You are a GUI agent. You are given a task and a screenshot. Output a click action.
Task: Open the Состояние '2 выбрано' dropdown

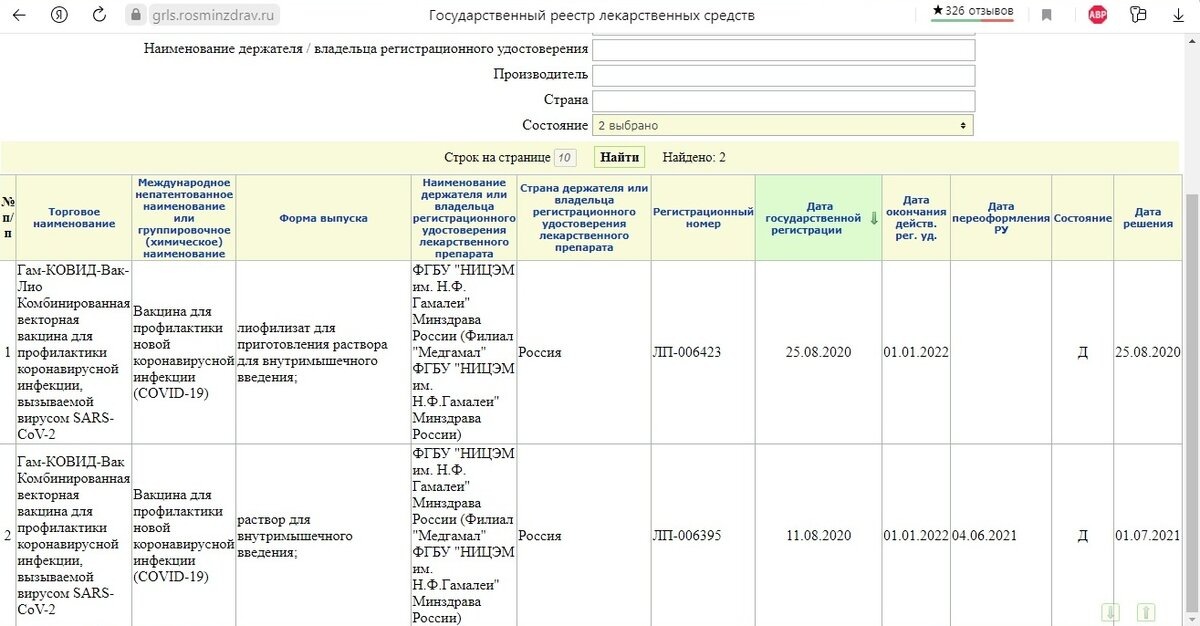(x=783, y=126)
